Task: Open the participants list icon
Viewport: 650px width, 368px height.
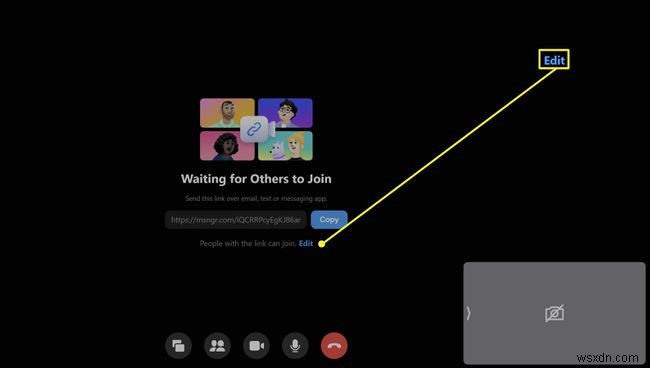Action: [217, 345]
